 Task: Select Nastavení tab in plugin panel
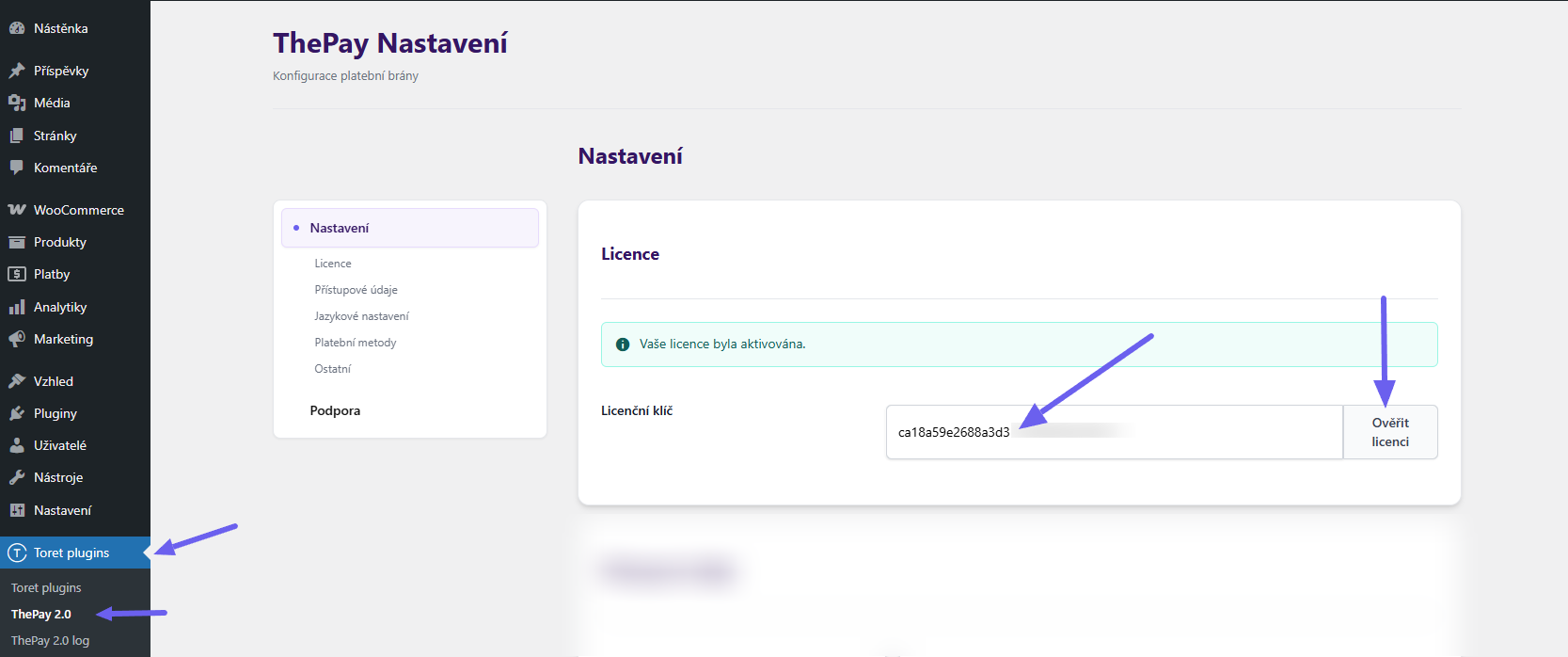coord(410,228)
